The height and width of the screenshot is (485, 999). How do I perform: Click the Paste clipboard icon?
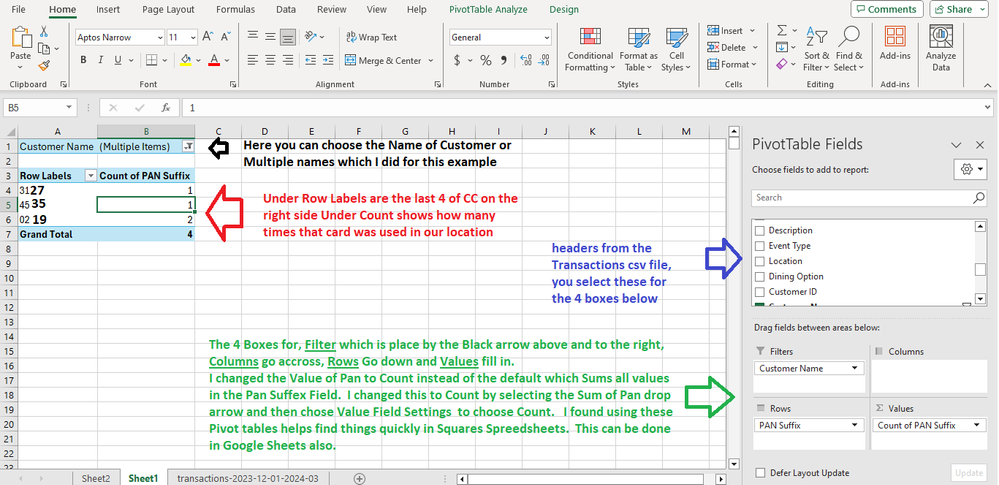click(x=20, y=42)
